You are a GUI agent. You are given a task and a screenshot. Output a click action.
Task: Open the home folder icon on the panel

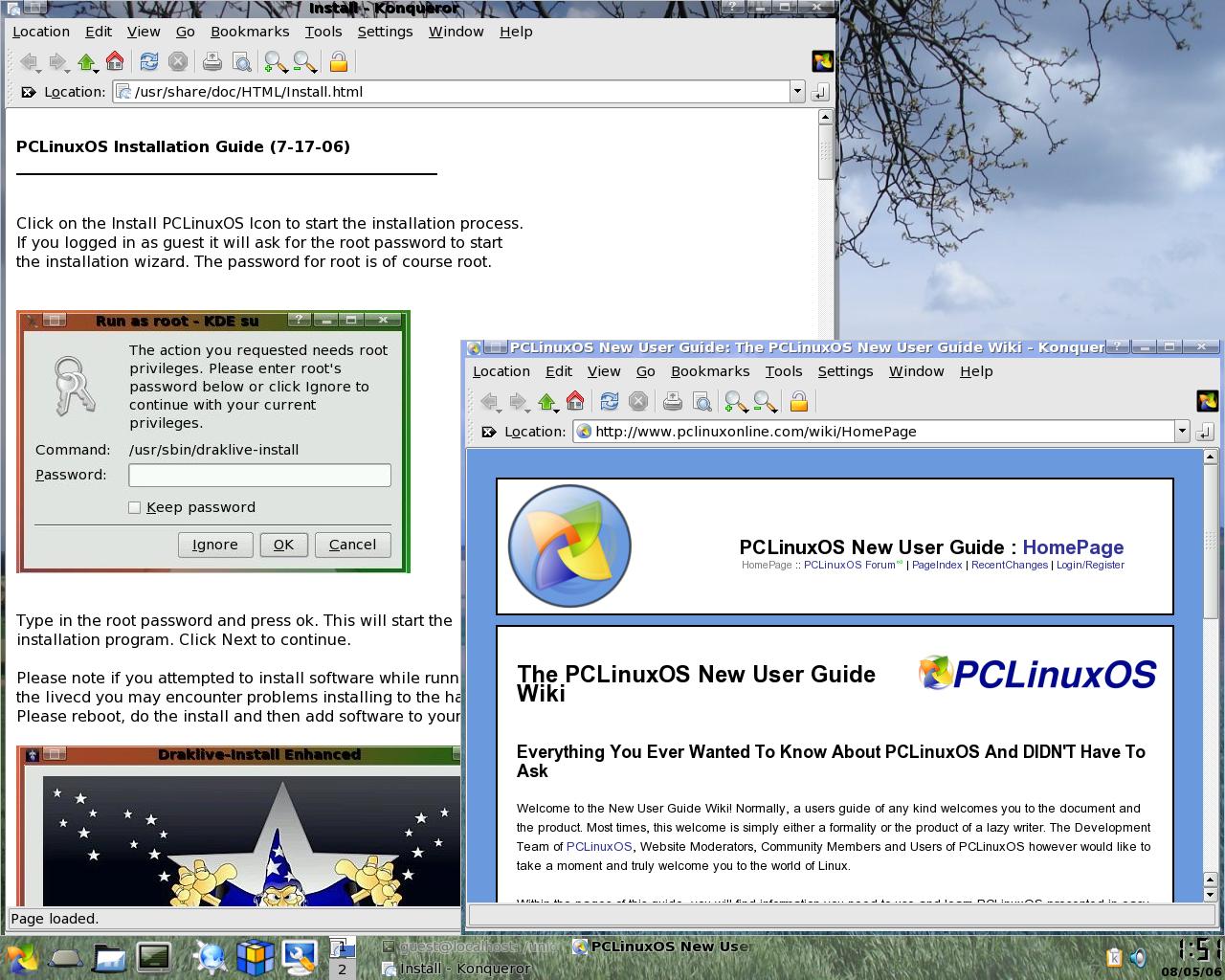[110, 956]
